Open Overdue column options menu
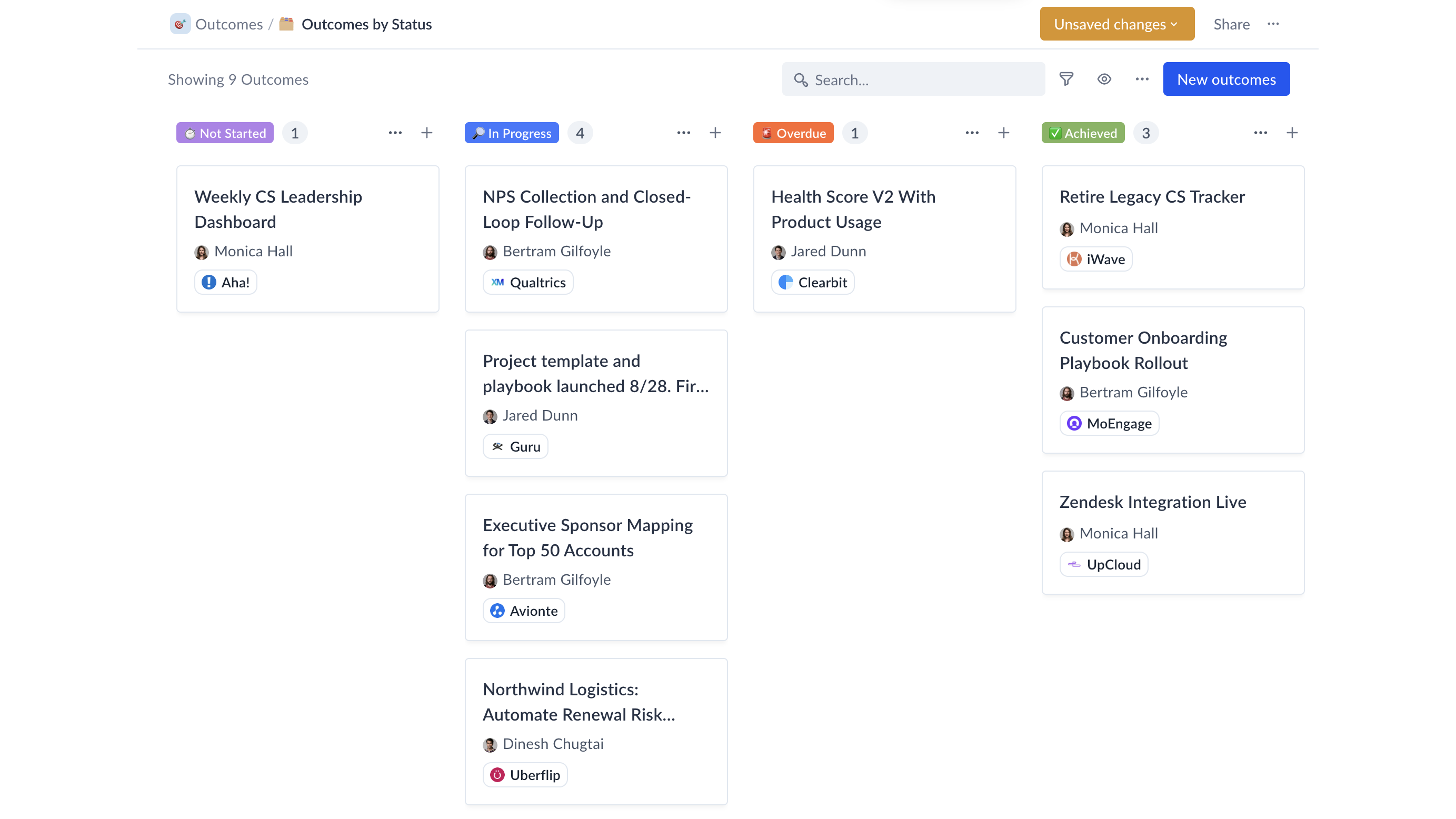 point(972,133)
